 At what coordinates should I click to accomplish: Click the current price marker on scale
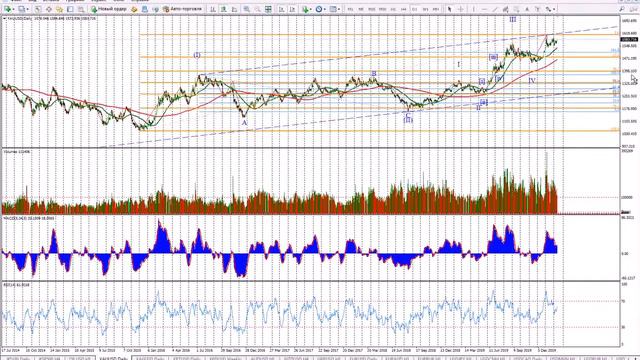click(x=629, y=40)
